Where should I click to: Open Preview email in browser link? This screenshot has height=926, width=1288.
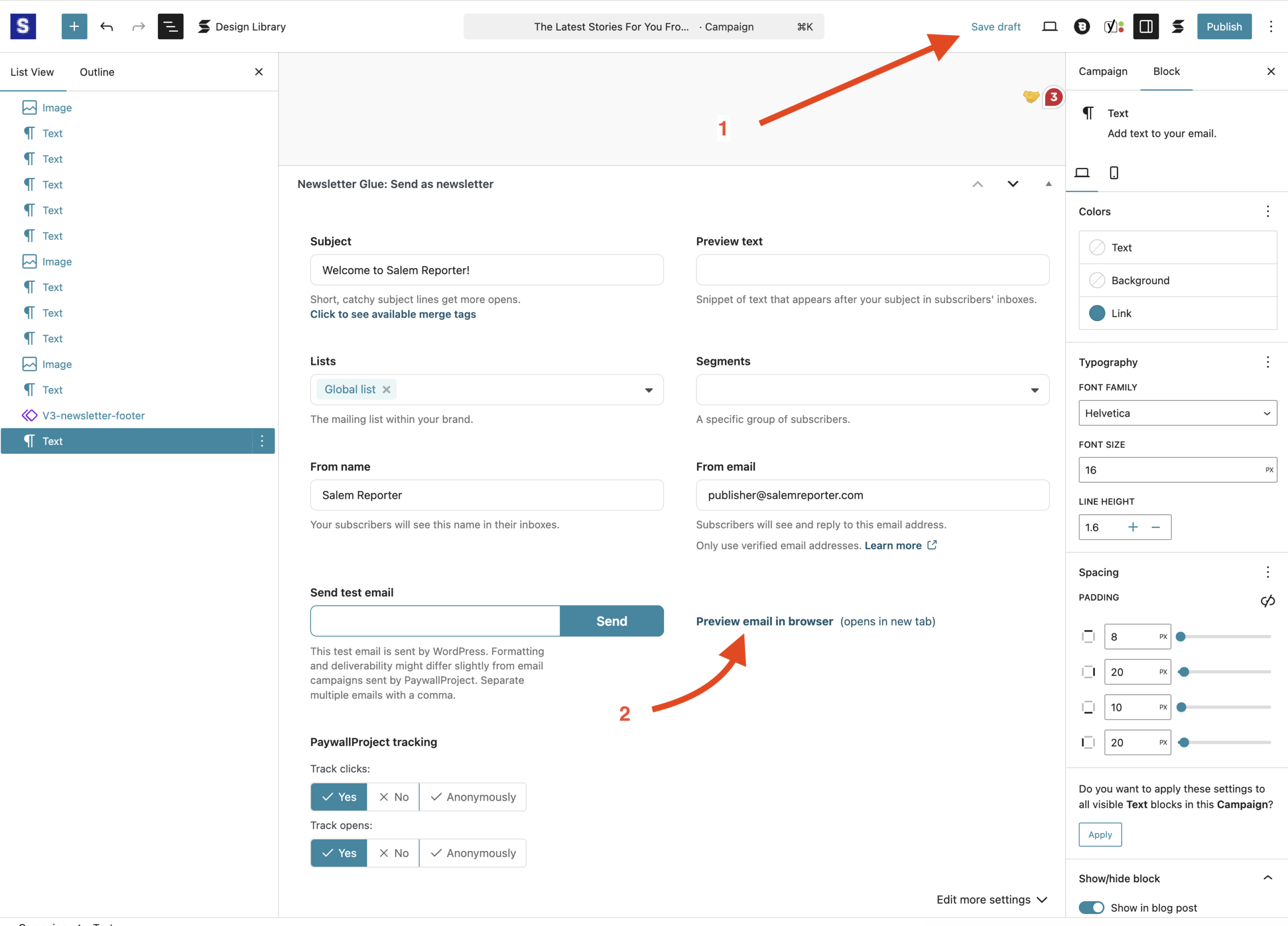click(764, 621)
